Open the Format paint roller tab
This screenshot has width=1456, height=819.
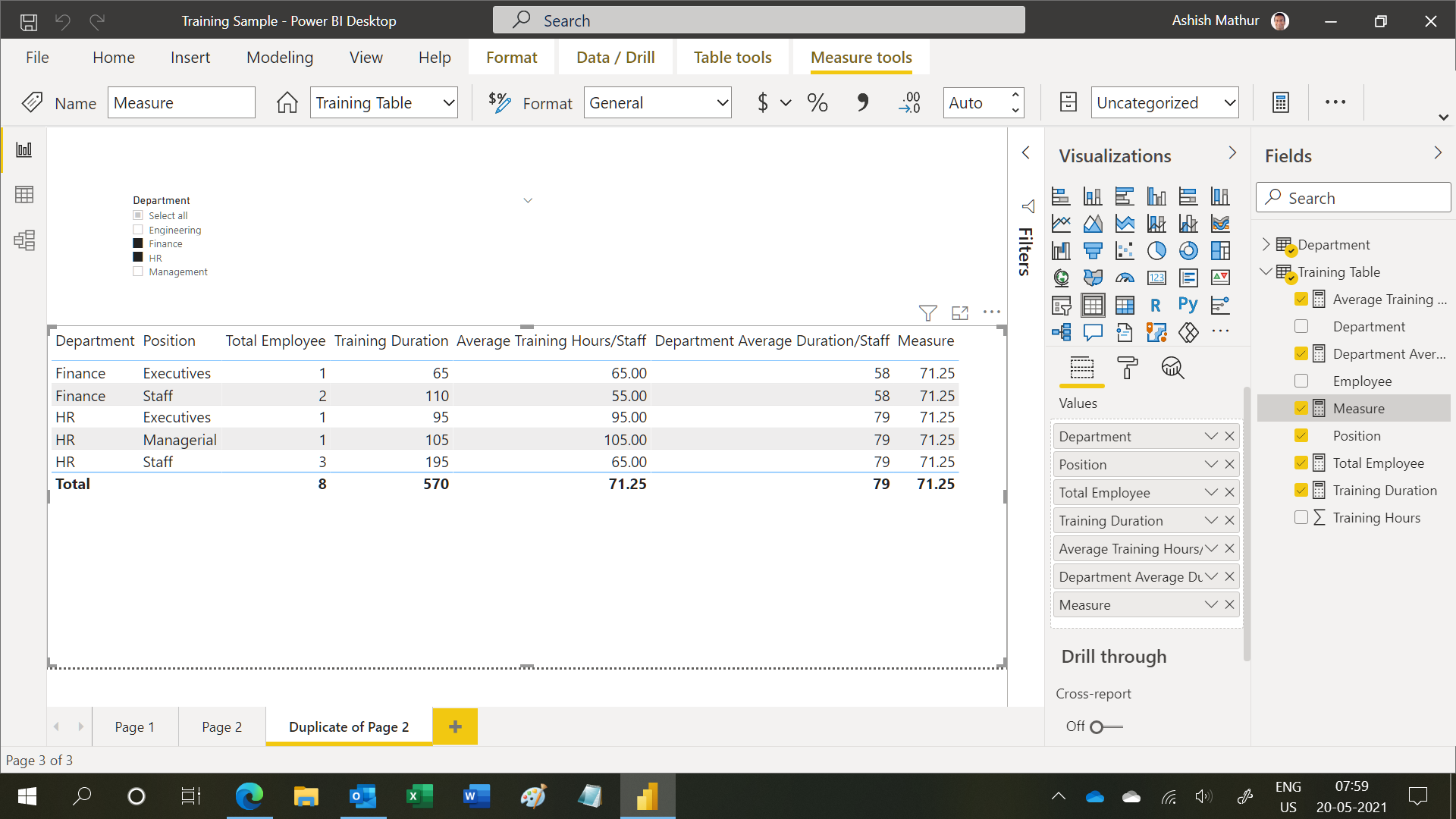point(1128,369)
